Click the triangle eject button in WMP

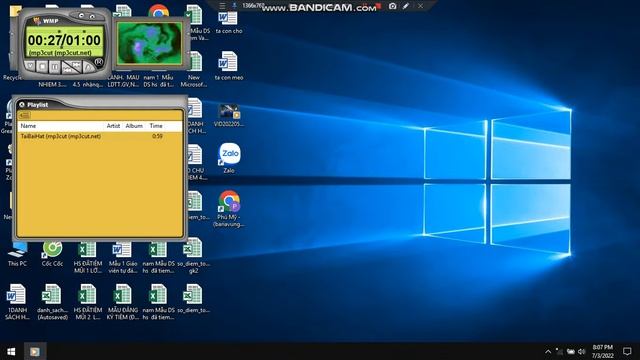click(88, 67)
